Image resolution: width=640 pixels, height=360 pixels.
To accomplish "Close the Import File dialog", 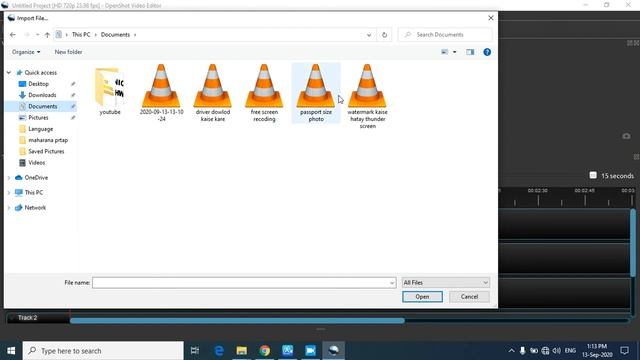I will [491, 18].
